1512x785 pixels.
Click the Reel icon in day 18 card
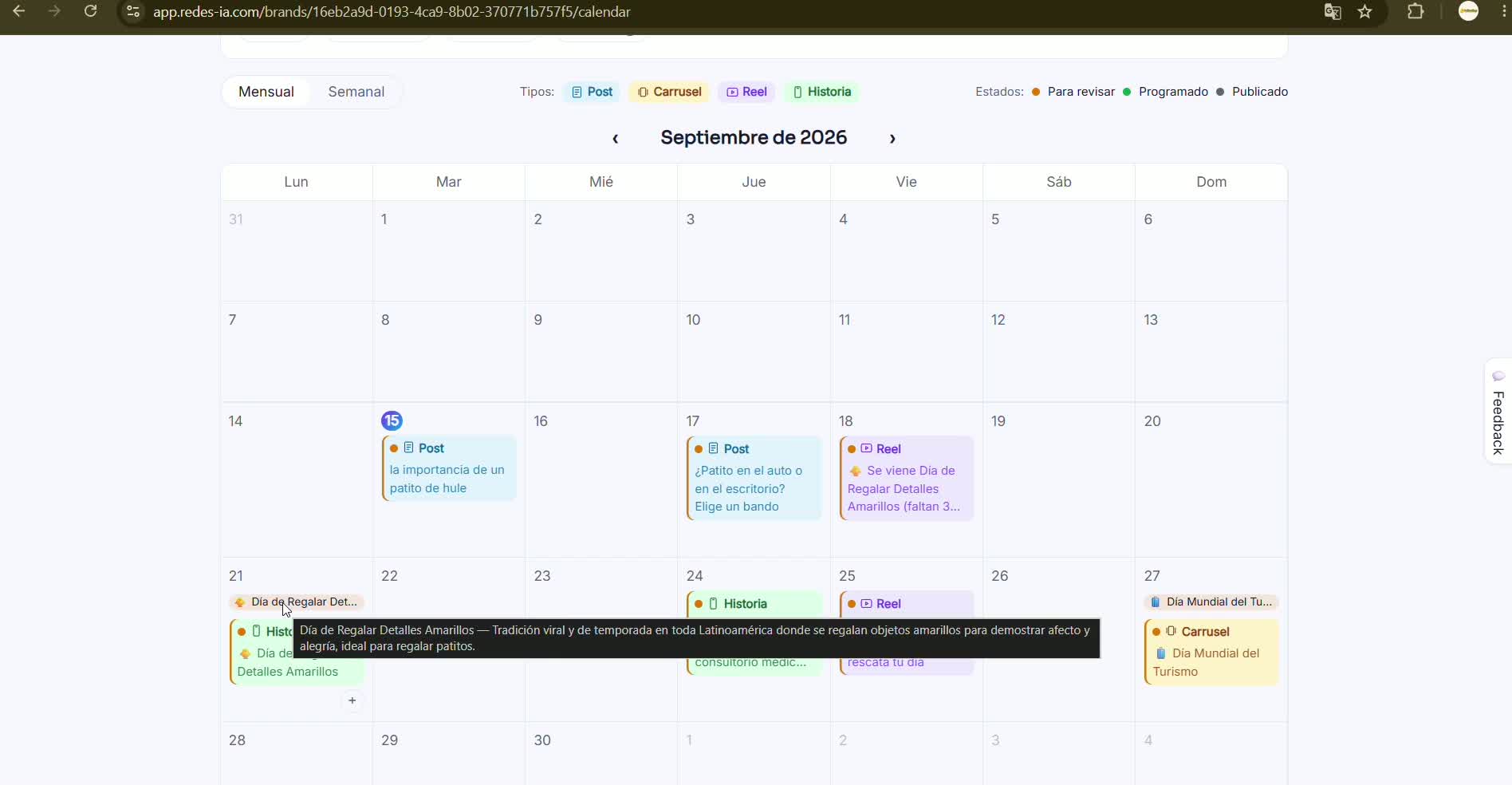[x=866, y=448]
